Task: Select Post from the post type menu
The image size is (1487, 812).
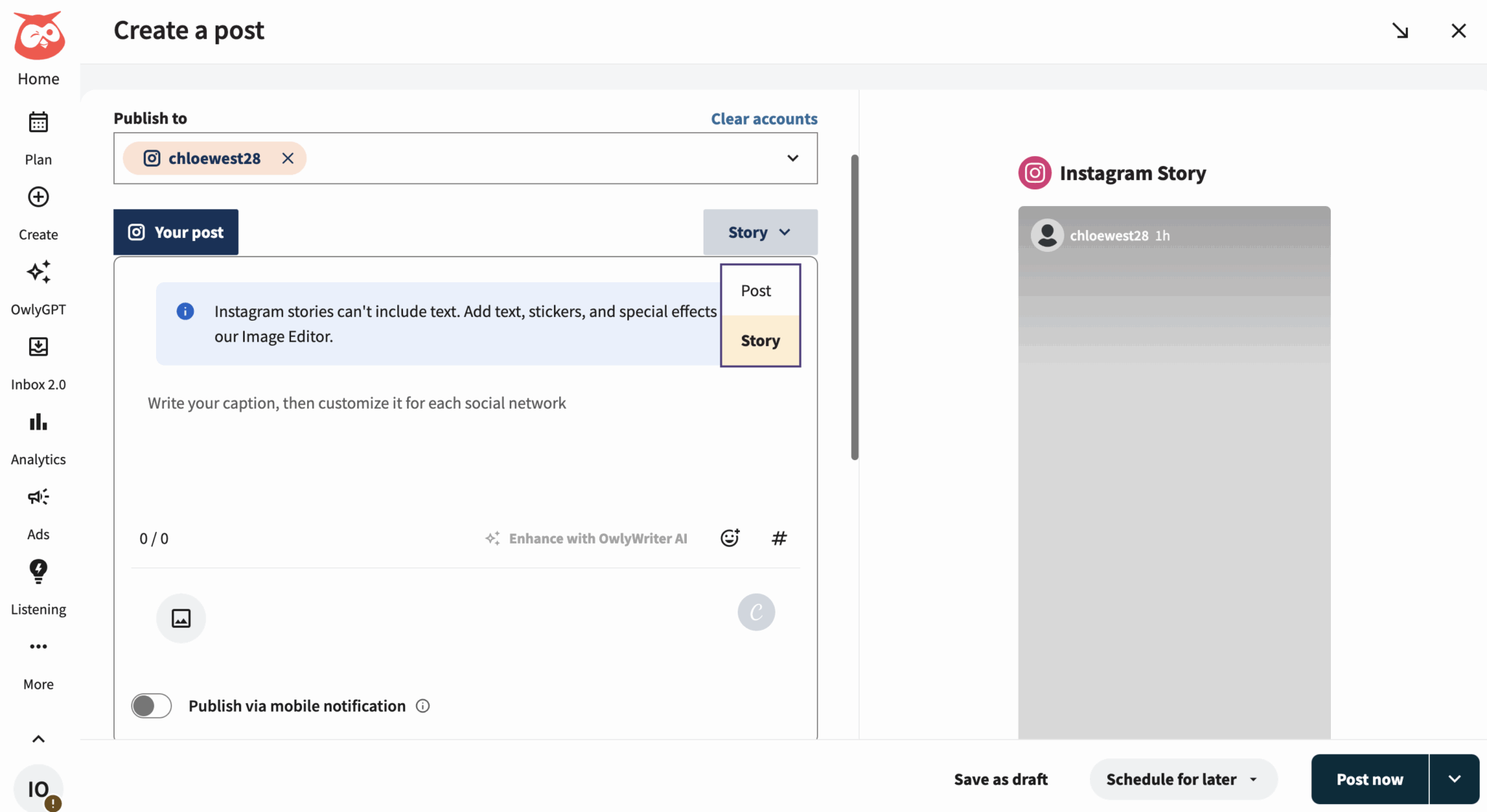Action: click(x=757, y=290)
